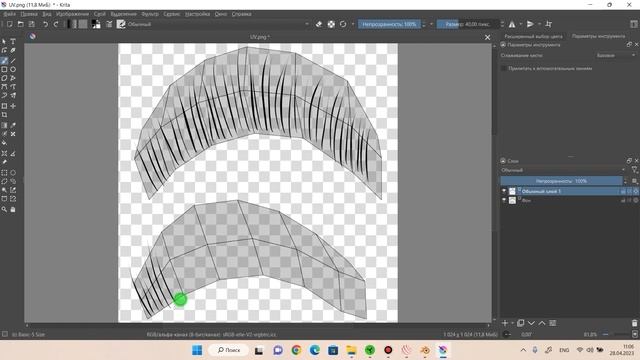
Task: Toggle lock on the 'Фон' layer
Action: coord(623,200)
